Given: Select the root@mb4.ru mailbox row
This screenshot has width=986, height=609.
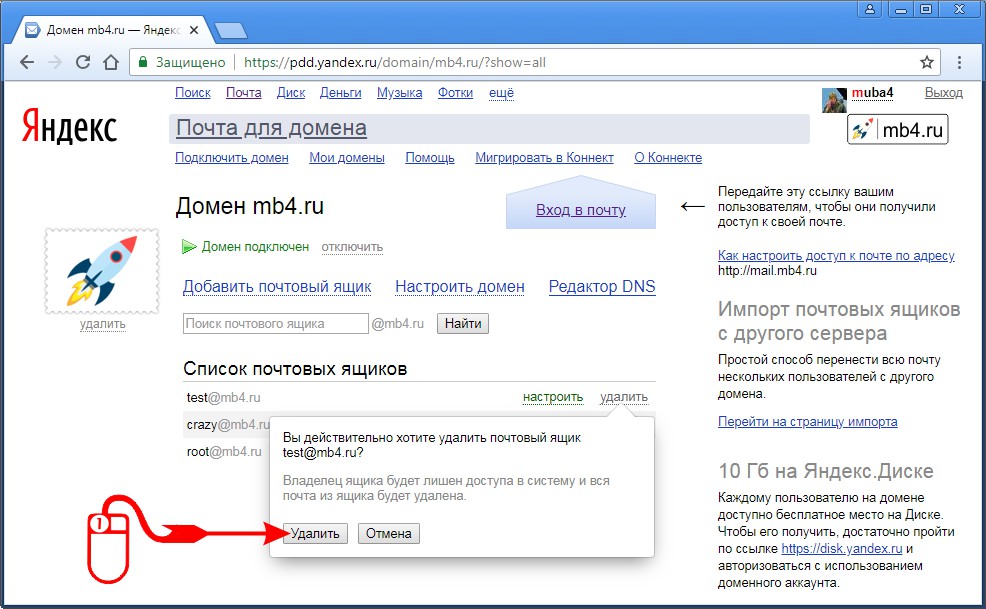Looking at the screenshot, I should pos(224,451).
